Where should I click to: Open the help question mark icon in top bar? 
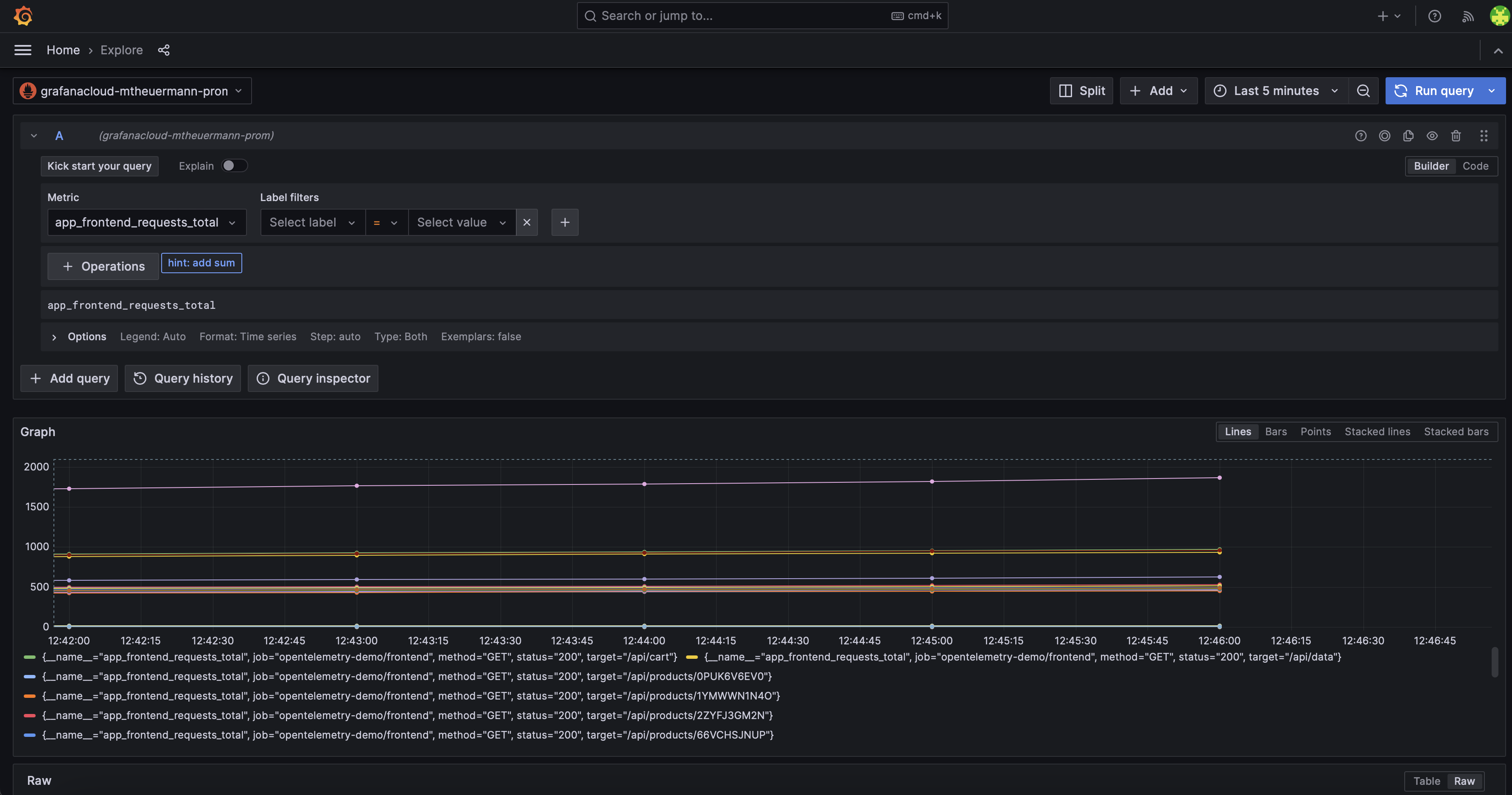coord(1434,16)
